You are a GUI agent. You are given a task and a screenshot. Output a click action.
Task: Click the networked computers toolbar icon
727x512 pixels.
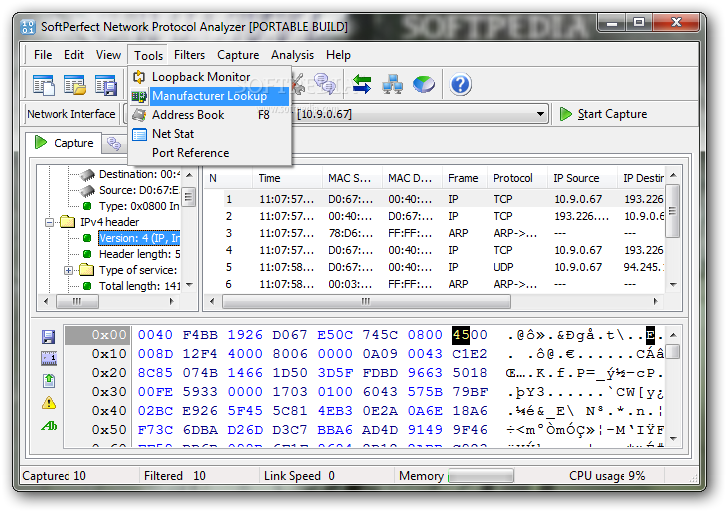[392, 84]
